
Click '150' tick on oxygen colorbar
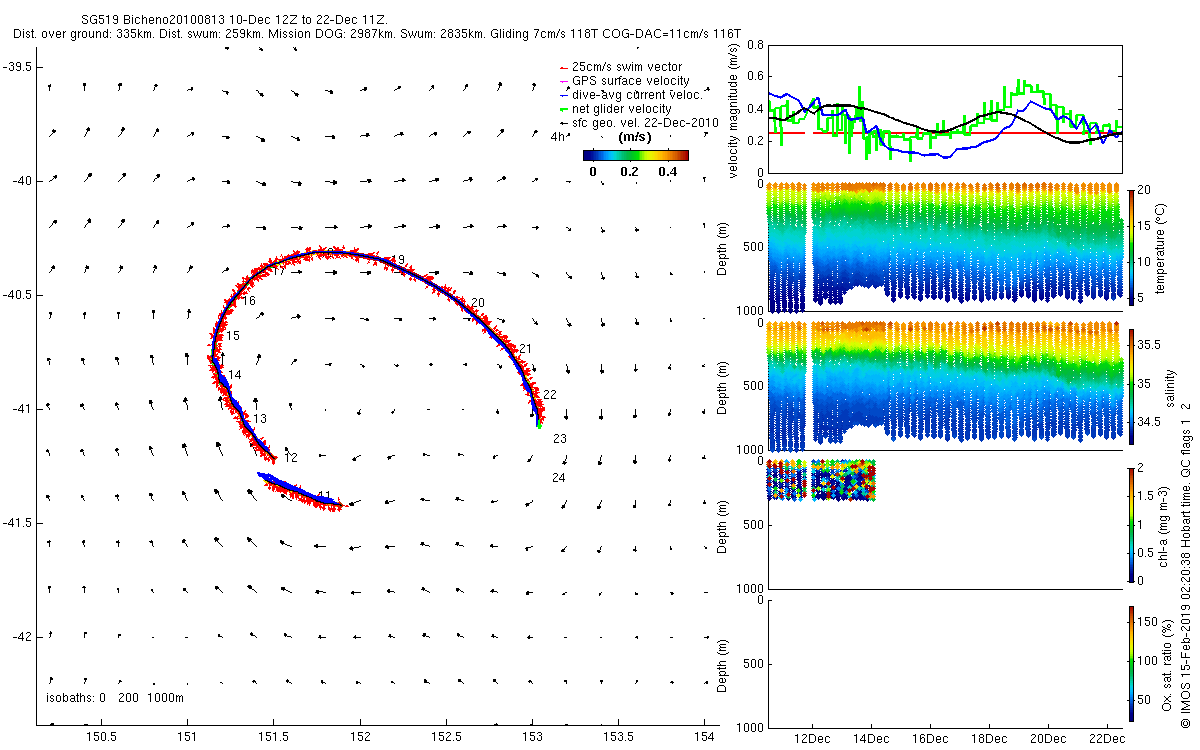pyautogui.click(x=1148, y=622)
